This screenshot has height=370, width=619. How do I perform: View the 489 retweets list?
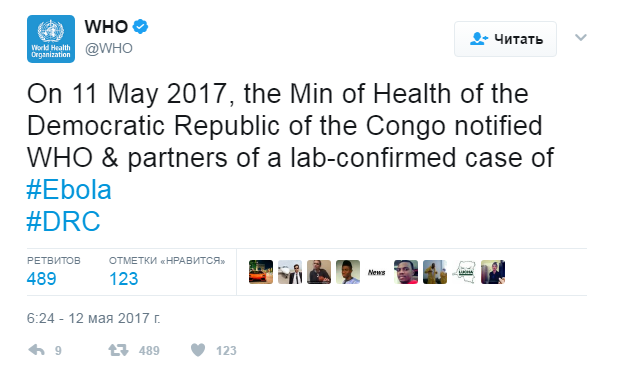[41, 279]
